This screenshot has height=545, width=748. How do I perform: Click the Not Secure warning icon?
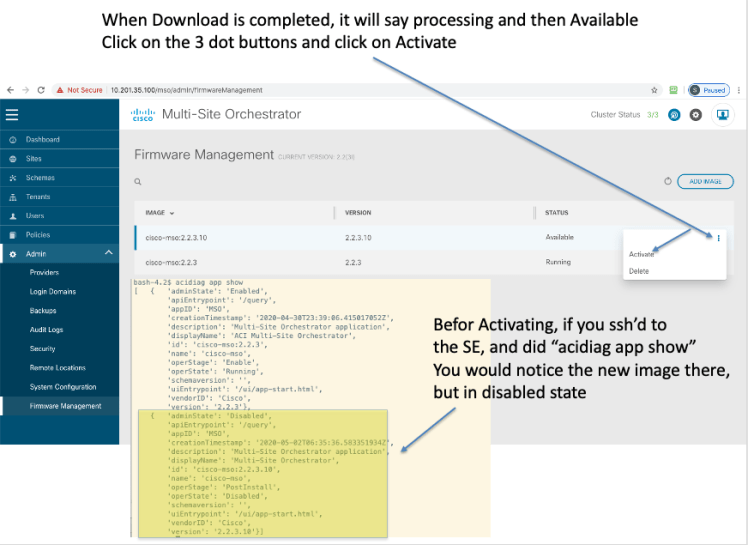pos(60,90)
